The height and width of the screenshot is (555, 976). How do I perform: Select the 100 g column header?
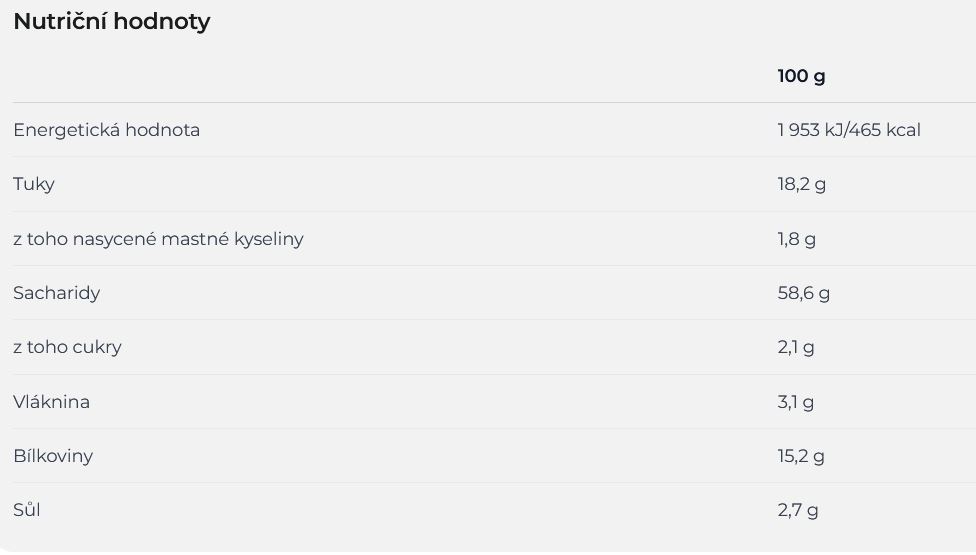[x=801, y=76]
